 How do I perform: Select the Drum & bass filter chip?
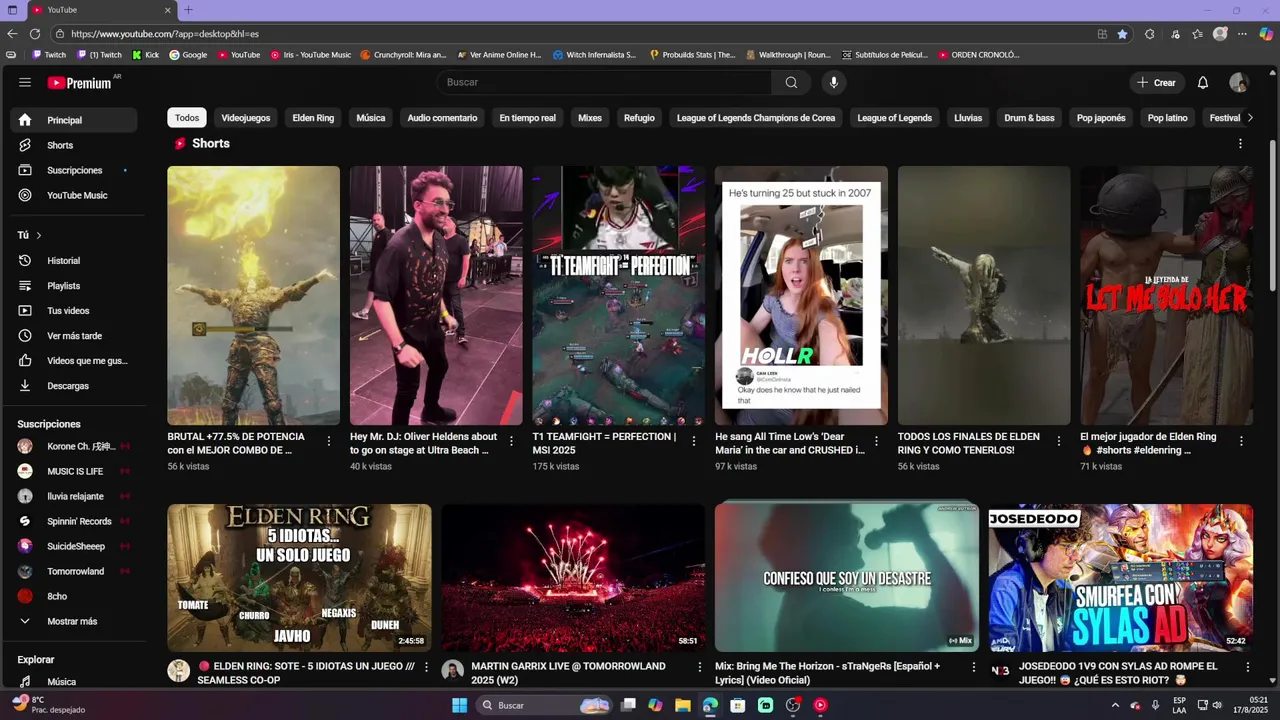pyautogui.click(x=1029, y=118)
